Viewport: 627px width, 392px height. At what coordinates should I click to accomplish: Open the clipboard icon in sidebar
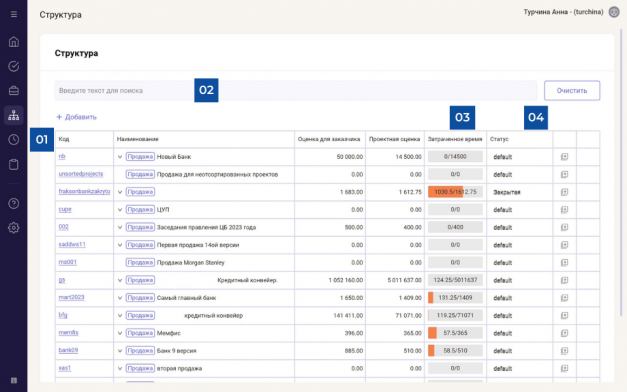(14, 164)
